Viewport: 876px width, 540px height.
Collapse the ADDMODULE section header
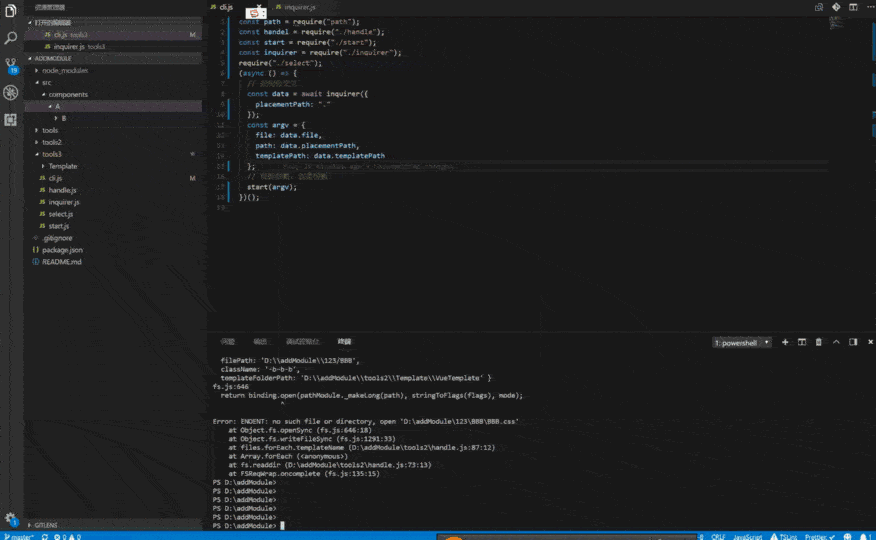[x=113, y=58]
